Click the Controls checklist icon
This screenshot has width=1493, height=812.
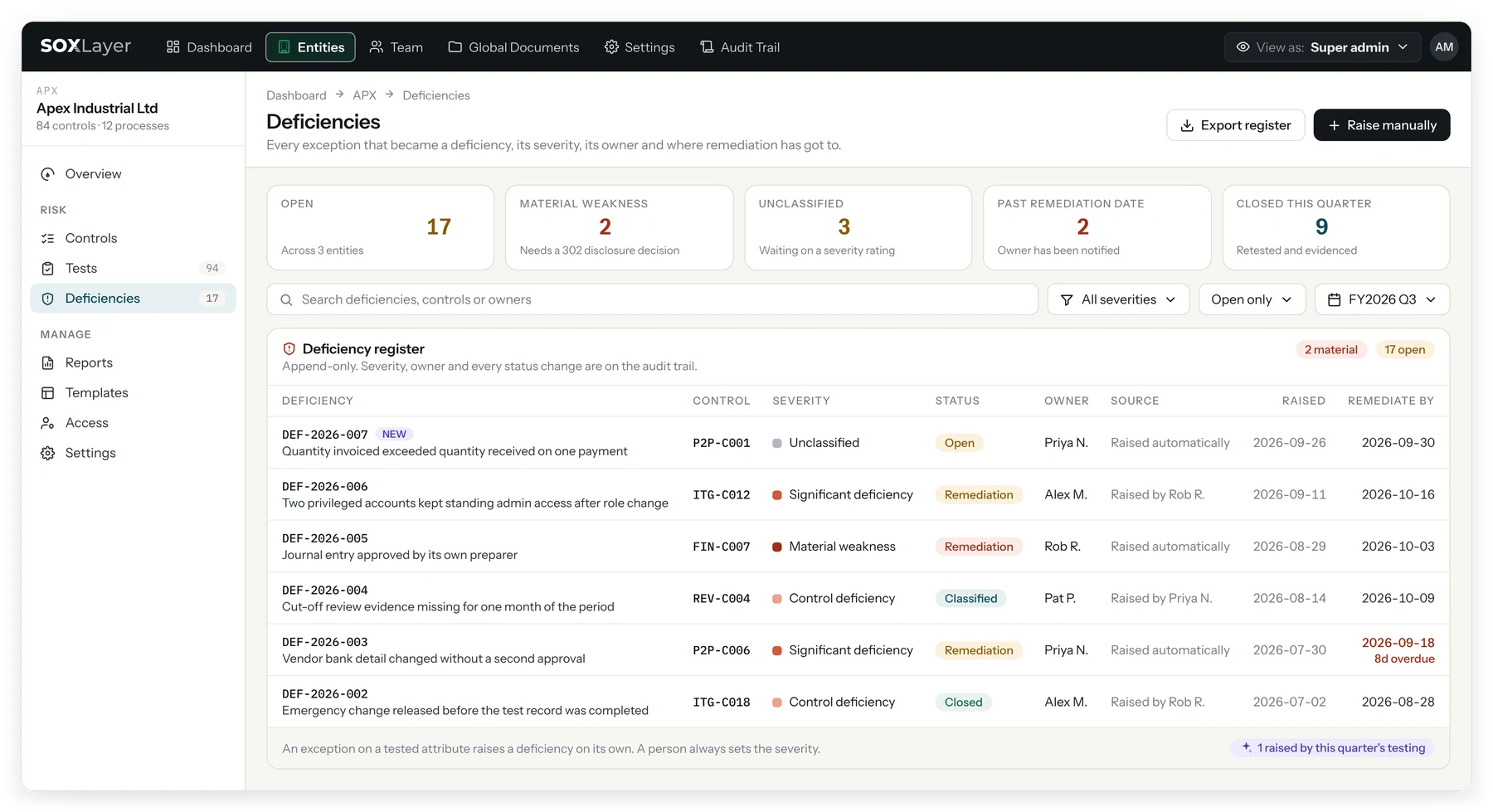coord(48,239)
